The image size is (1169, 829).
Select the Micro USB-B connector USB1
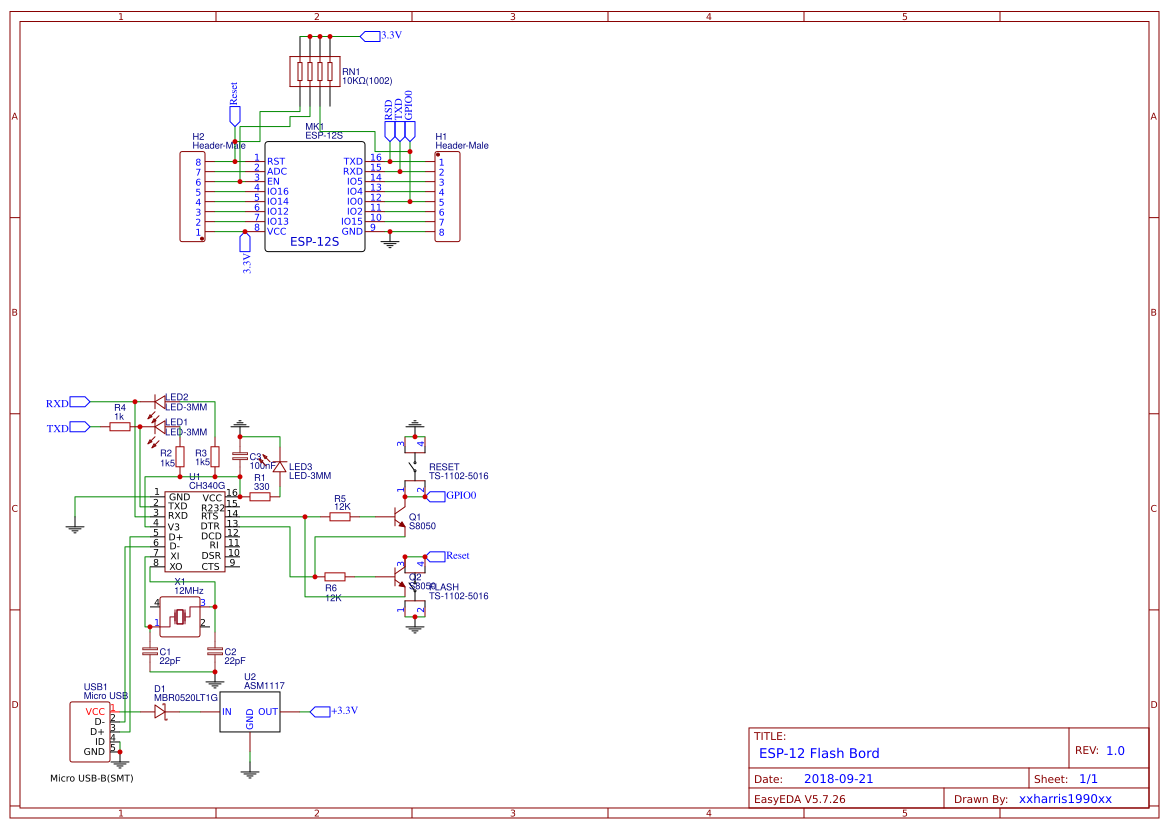coord(91,733)
